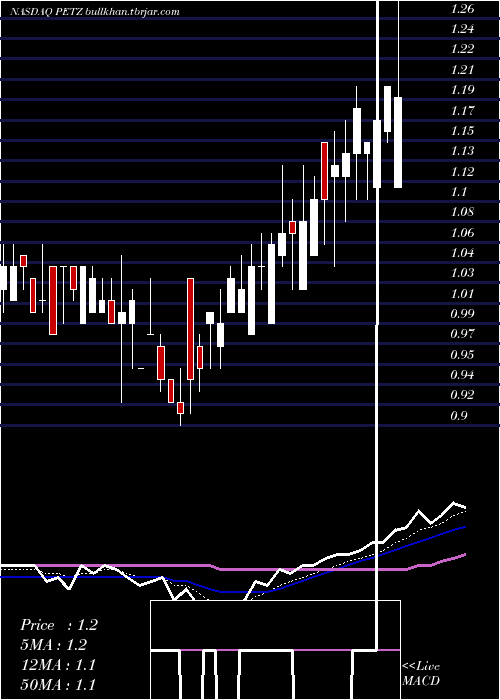Click the 50MA : 1.1 readout

point(58,684)
